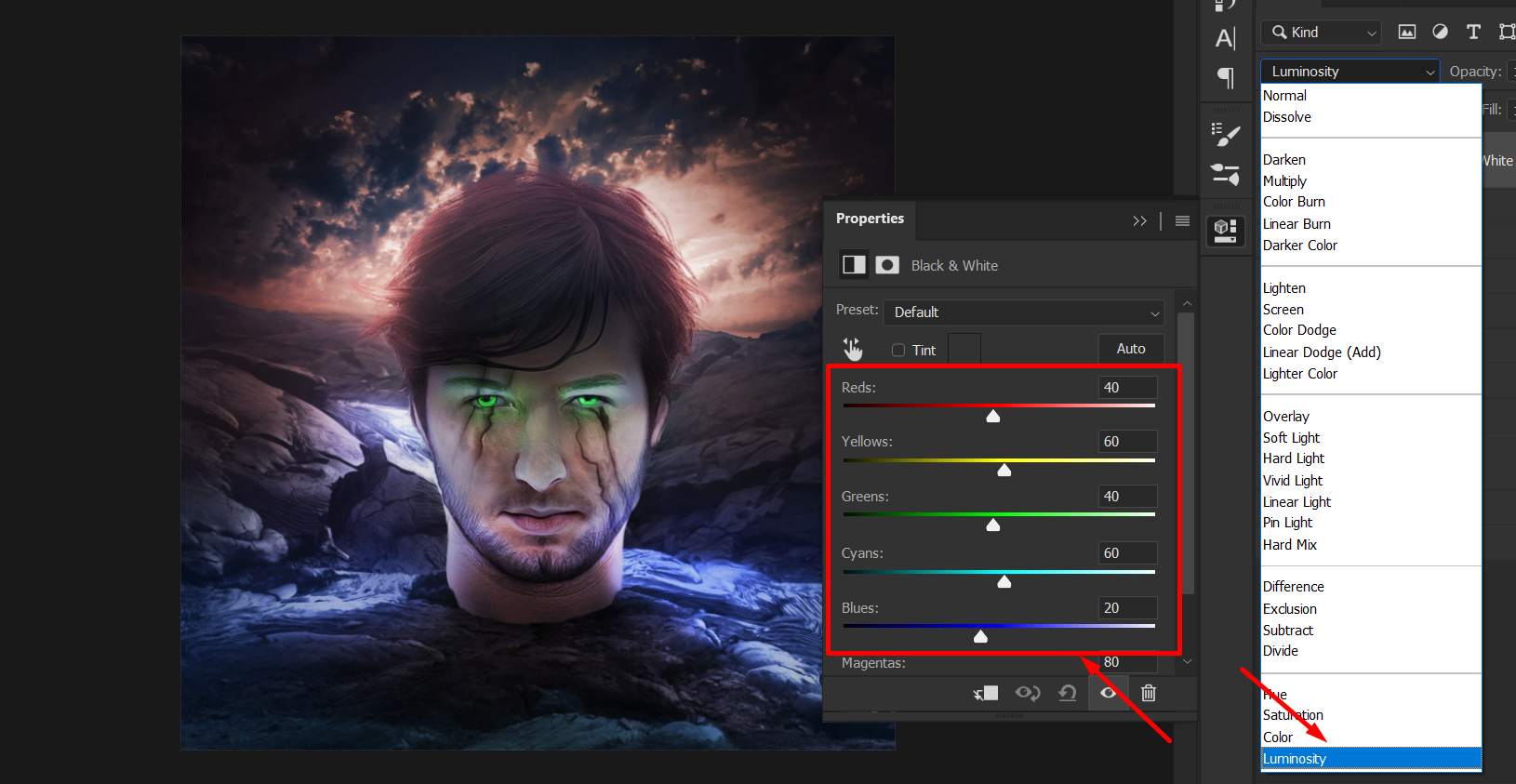Click the Greens slider handle
Image resolution: width=1516 pixels, height=784 pixels.
993,525
